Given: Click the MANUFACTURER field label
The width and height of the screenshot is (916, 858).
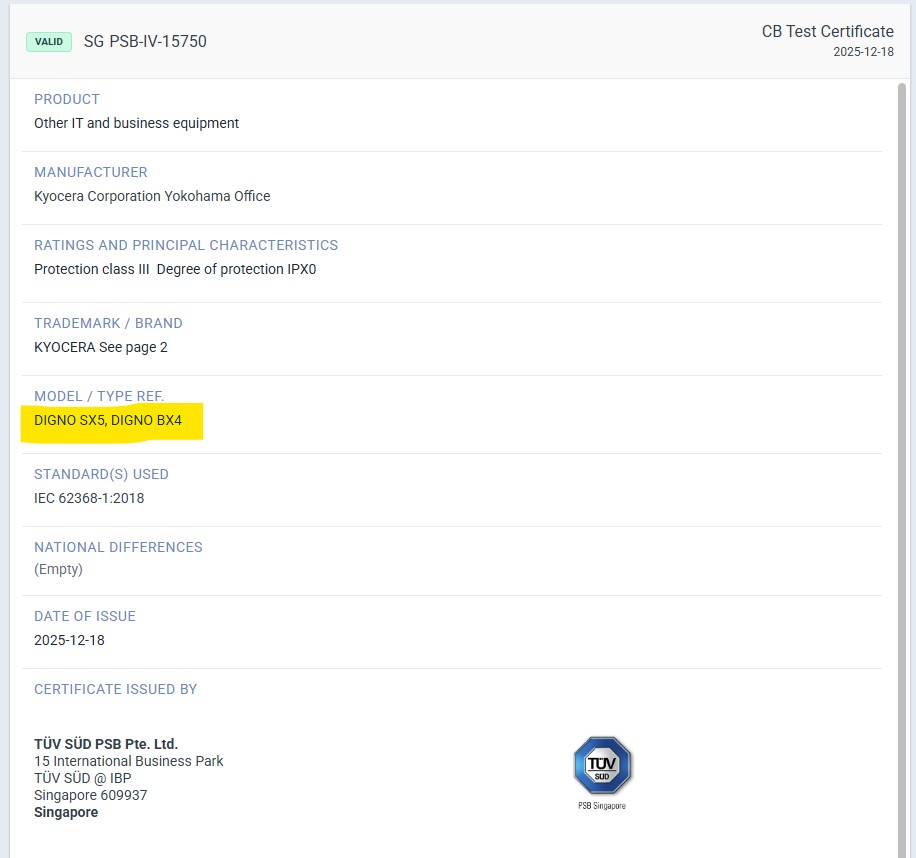Looking at the screenshot, I should [91, 172].
